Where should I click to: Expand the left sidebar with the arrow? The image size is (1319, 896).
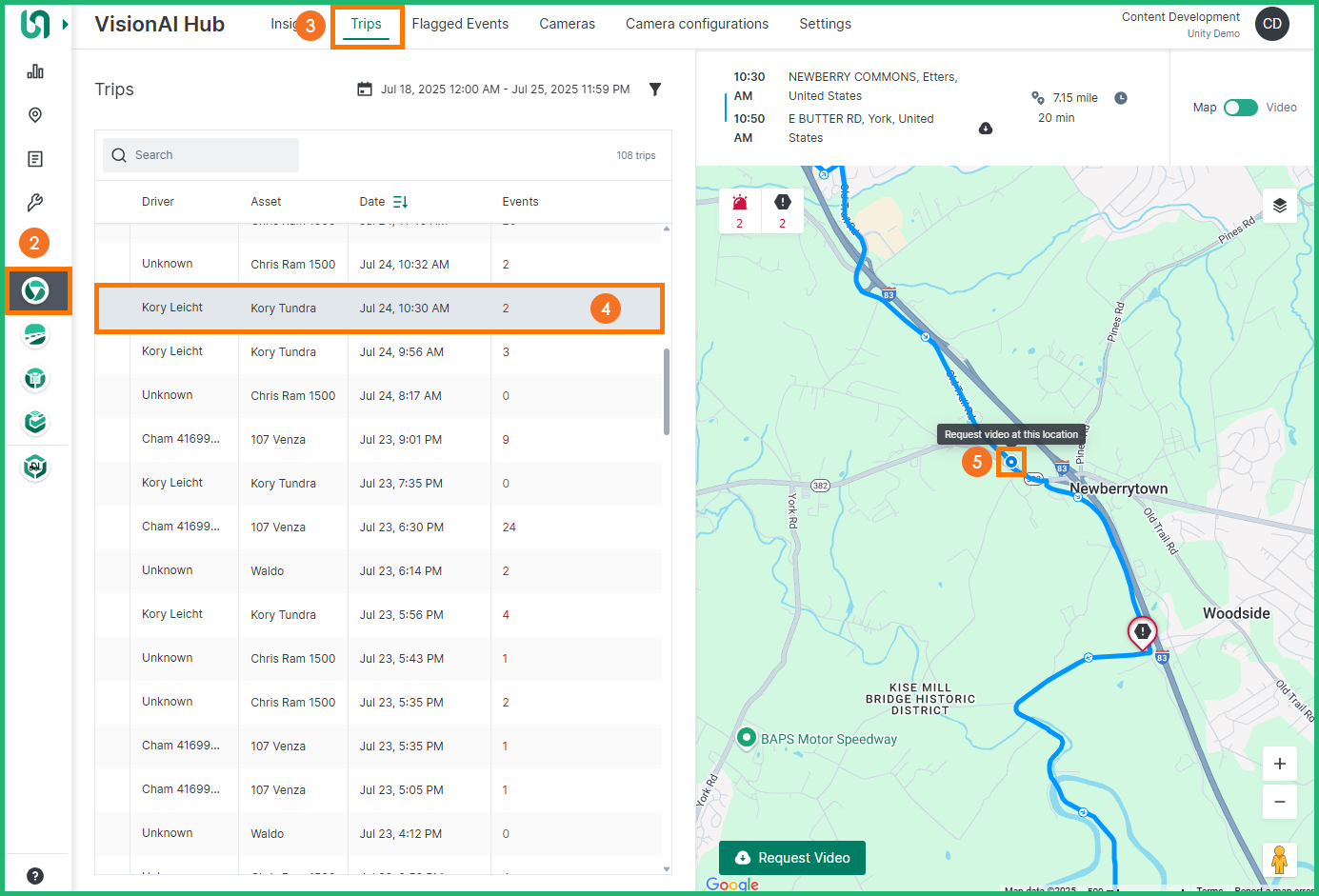(x=66, y=24)
